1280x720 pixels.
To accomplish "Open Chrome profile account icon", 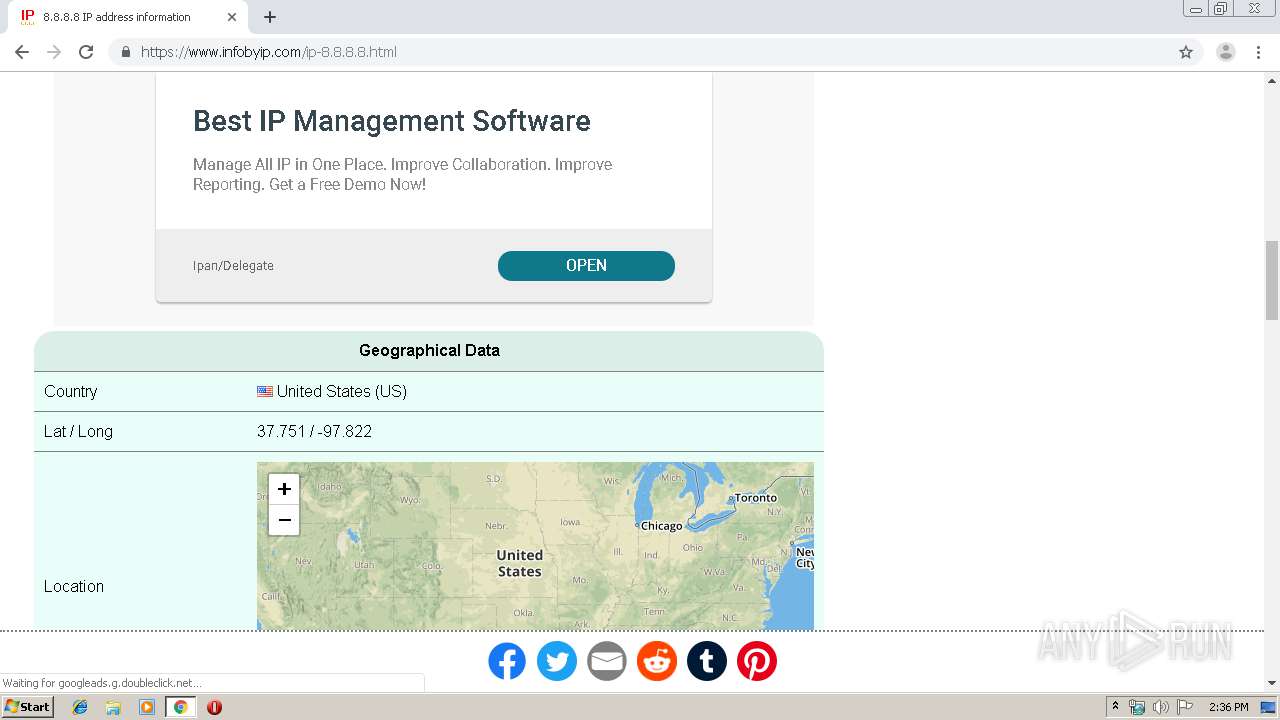I will 1226,52.
